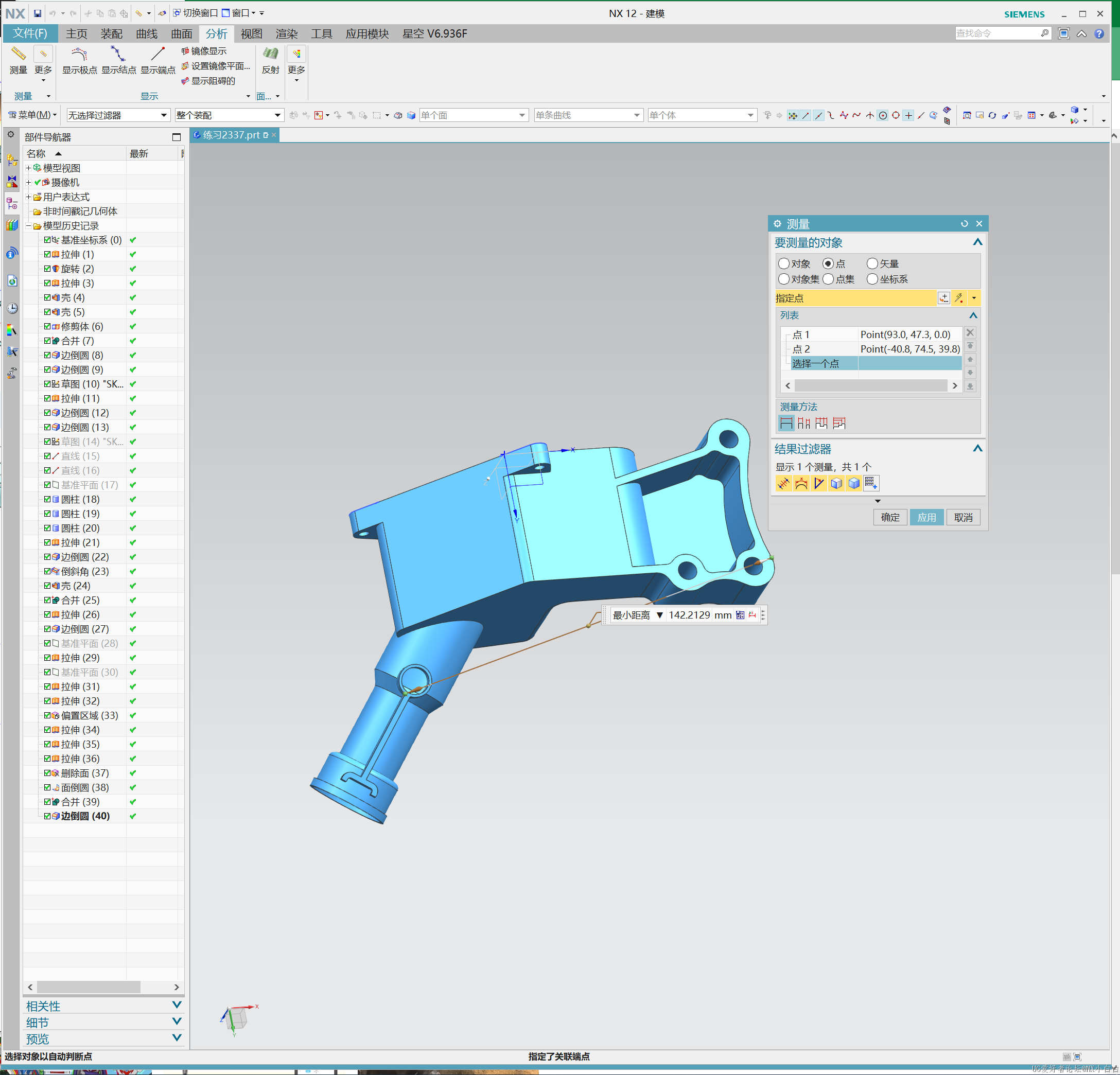Open the full screen display icon
Viewport: 1120px width, 1075px height.
click(1063, 33)
